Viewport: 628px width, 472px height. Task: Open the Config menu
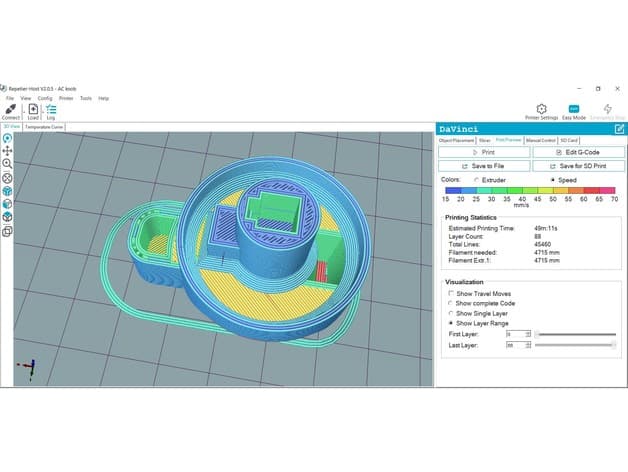pyautogui.click(x=45, y=98)
